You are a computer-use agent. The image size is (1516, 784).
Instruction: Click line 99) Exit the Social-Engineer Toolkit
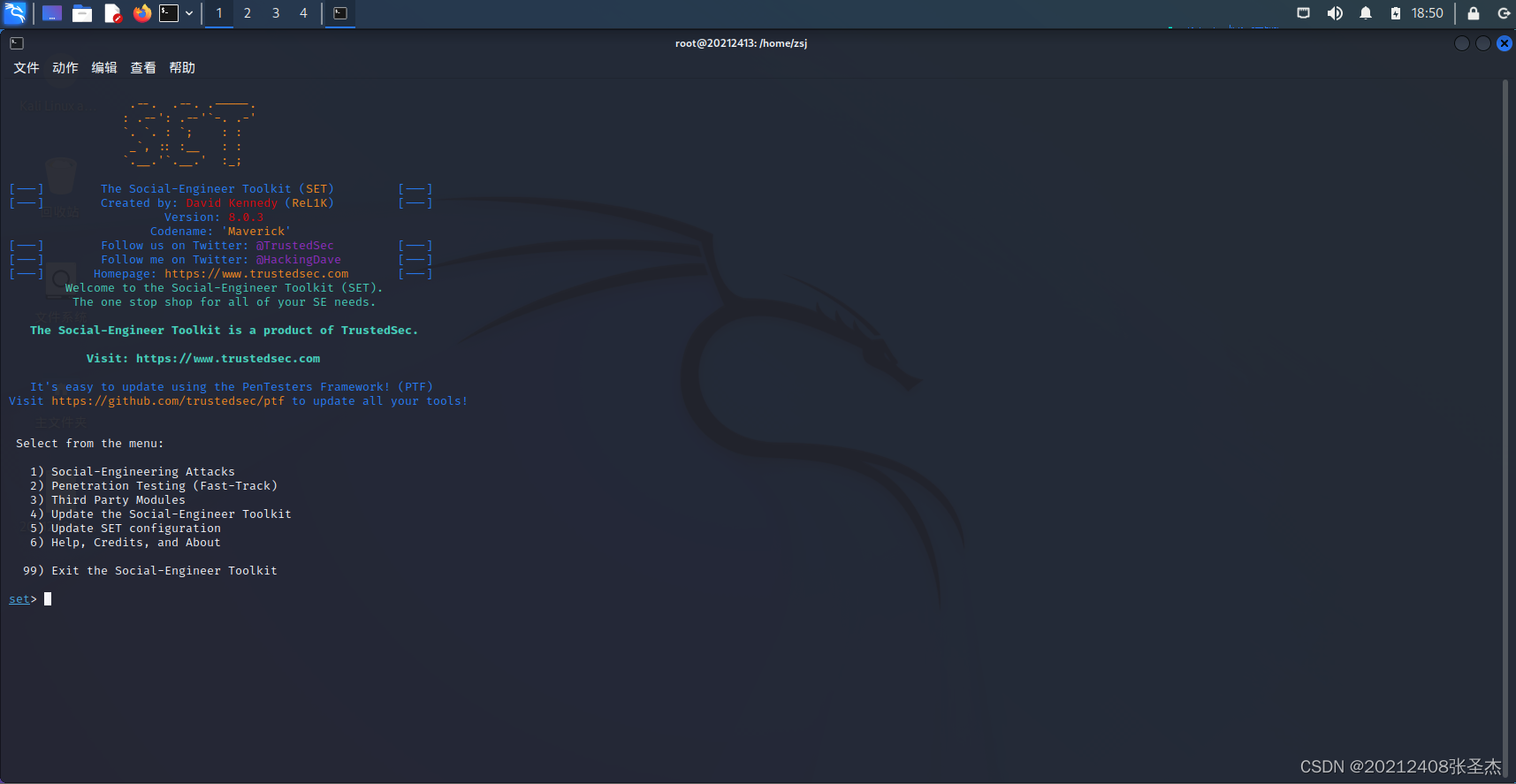click(150, 571)
